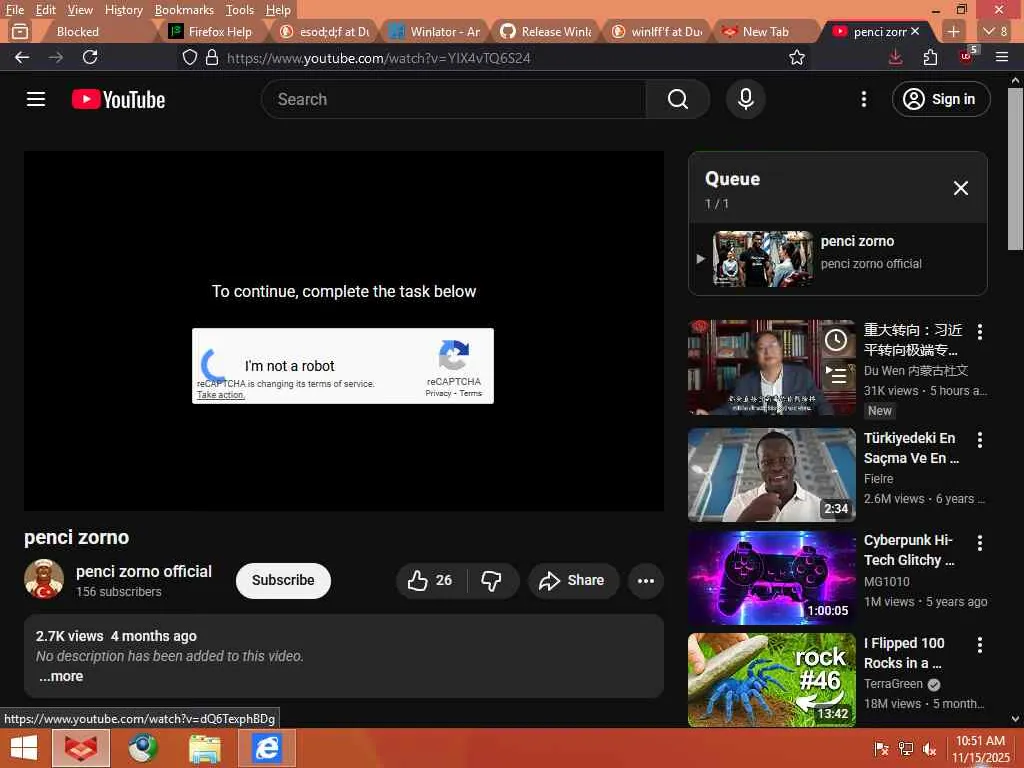Viewport: 1024px width, 768px height.
Task: Open the penci zorno official channel avatar
Action: coord(44,579)
